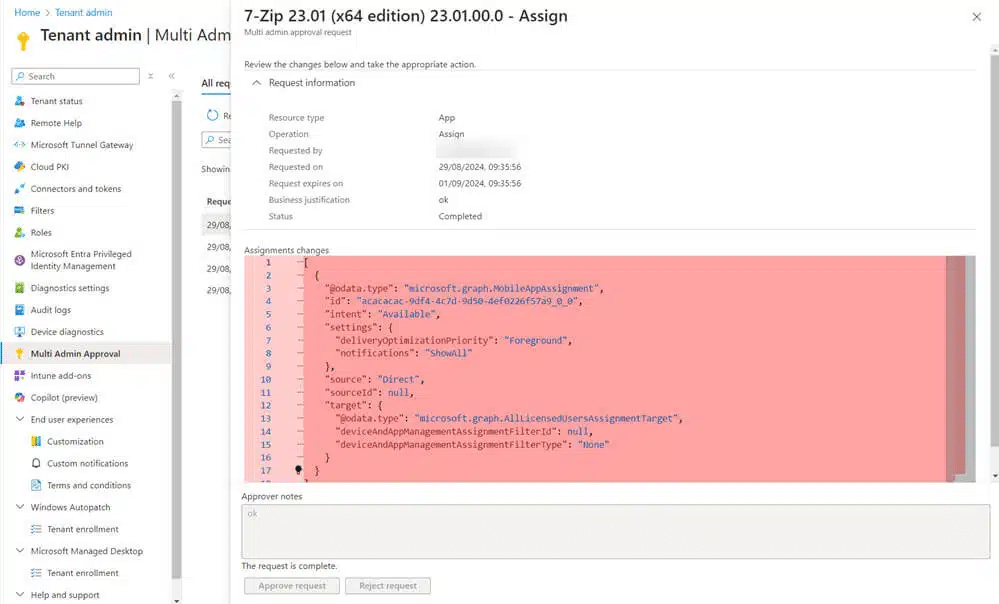Open Remote Help via its sidebar icon
Image resolution: width=999 pixels, height=604 pixels.
tap(20, 123)
